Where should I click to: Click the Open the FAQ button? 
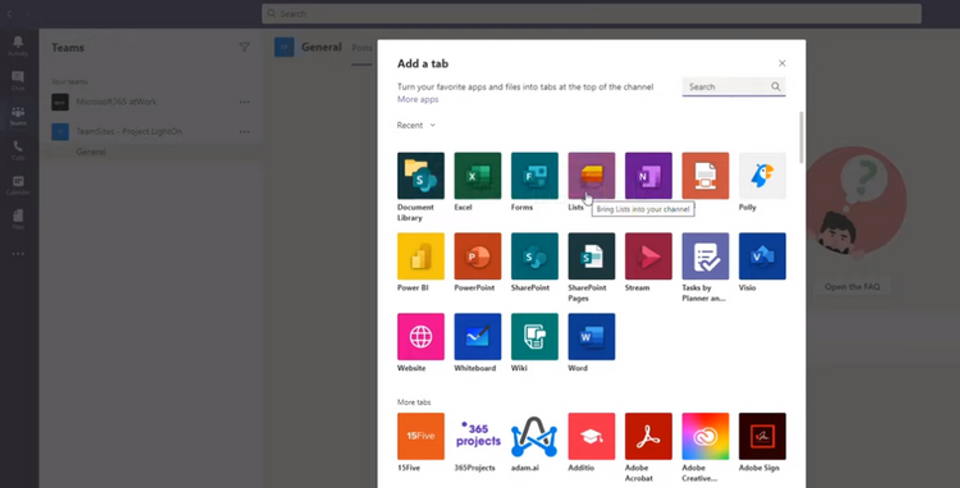852,287
